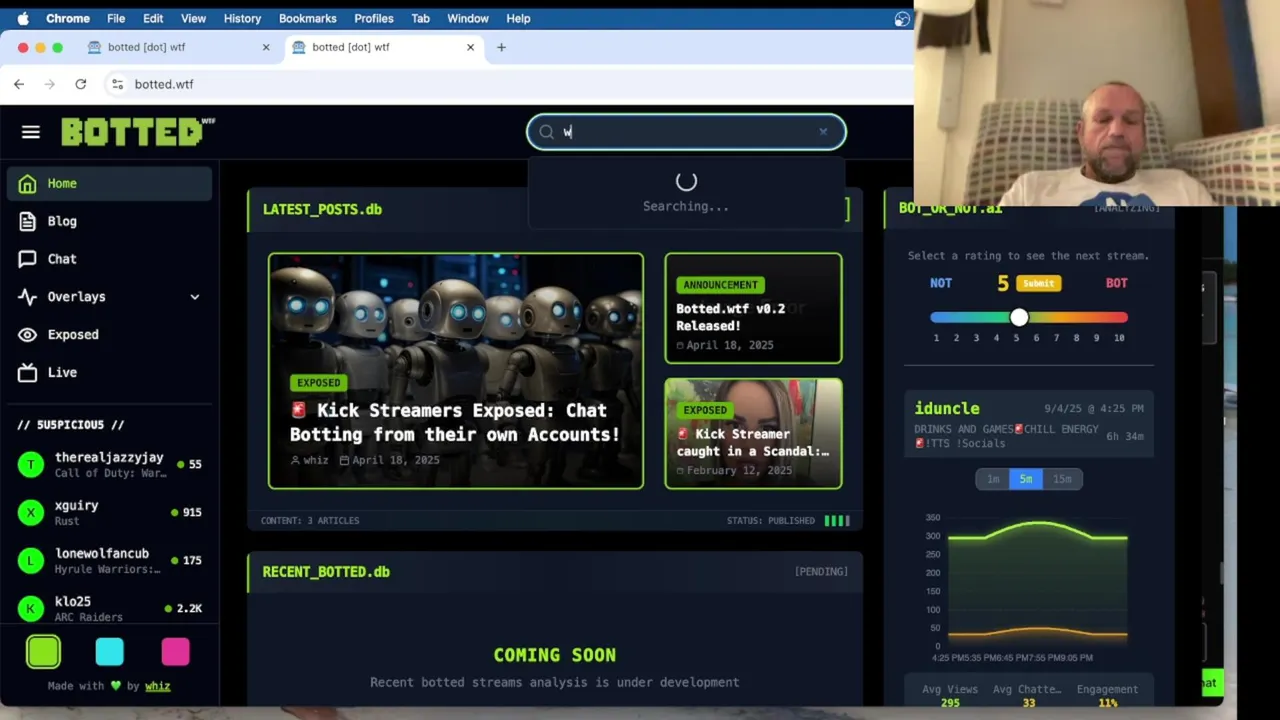
Task: Click klo25 avatar circle
Action: click(x=31, y=608)
